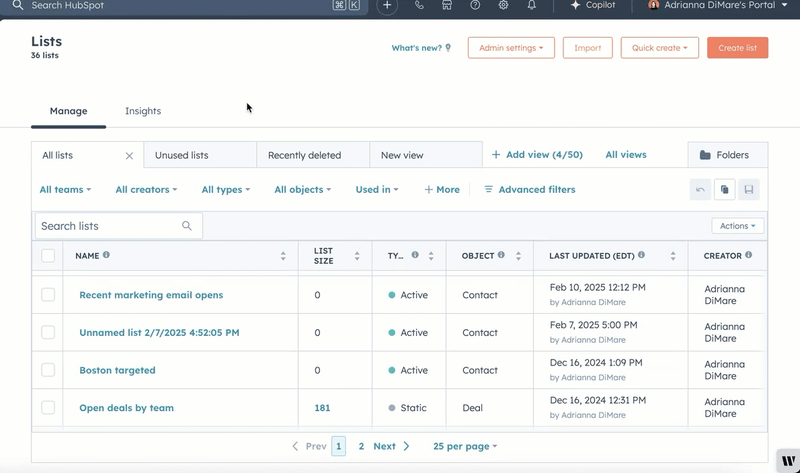Image resolution: width=800 pixels, height=473 pixels.
Task: Switch to the Insights tab
Action: 143,111
